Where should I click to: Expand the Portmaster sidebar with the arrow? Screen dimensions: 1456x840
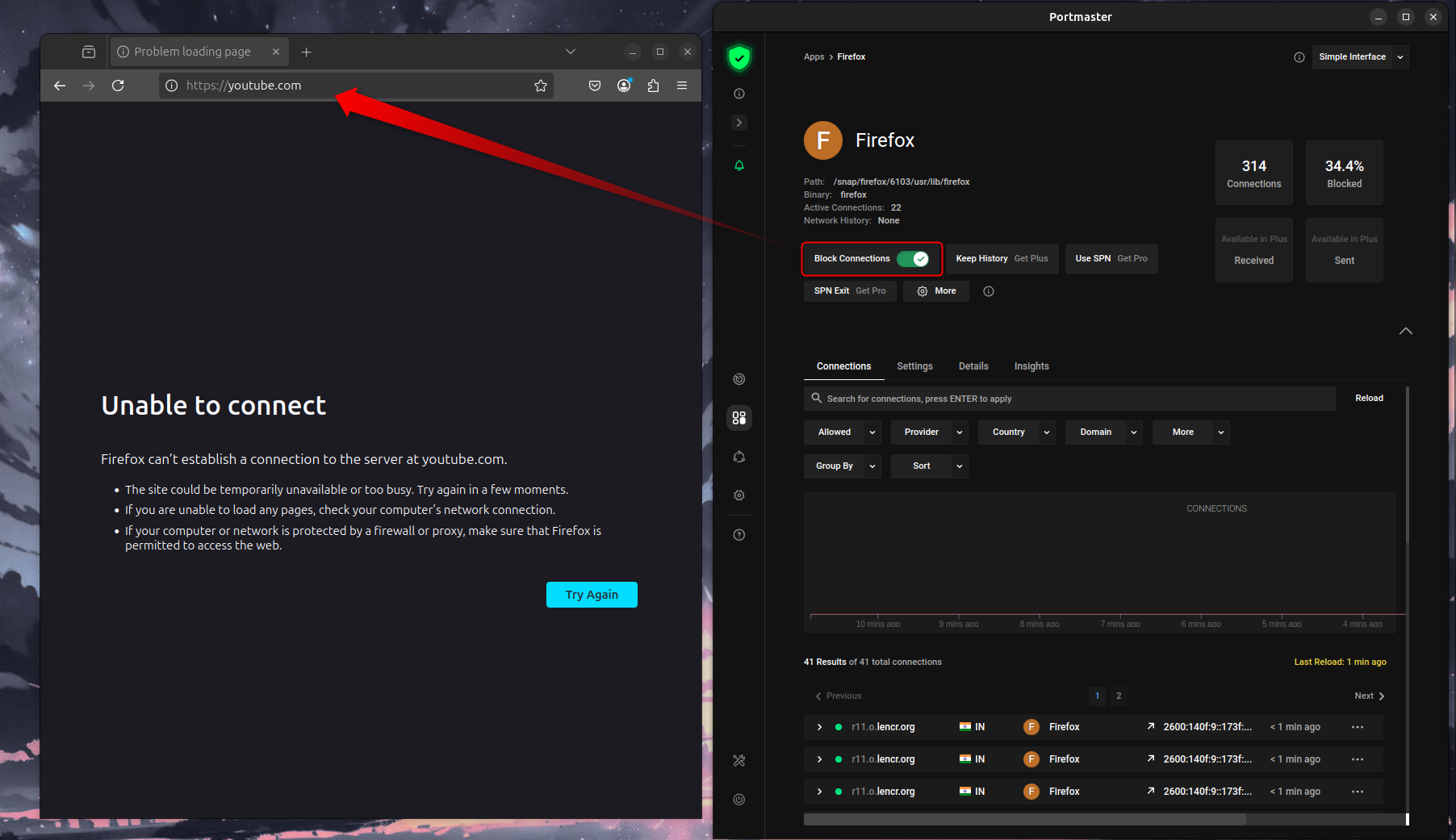(738, 123)
